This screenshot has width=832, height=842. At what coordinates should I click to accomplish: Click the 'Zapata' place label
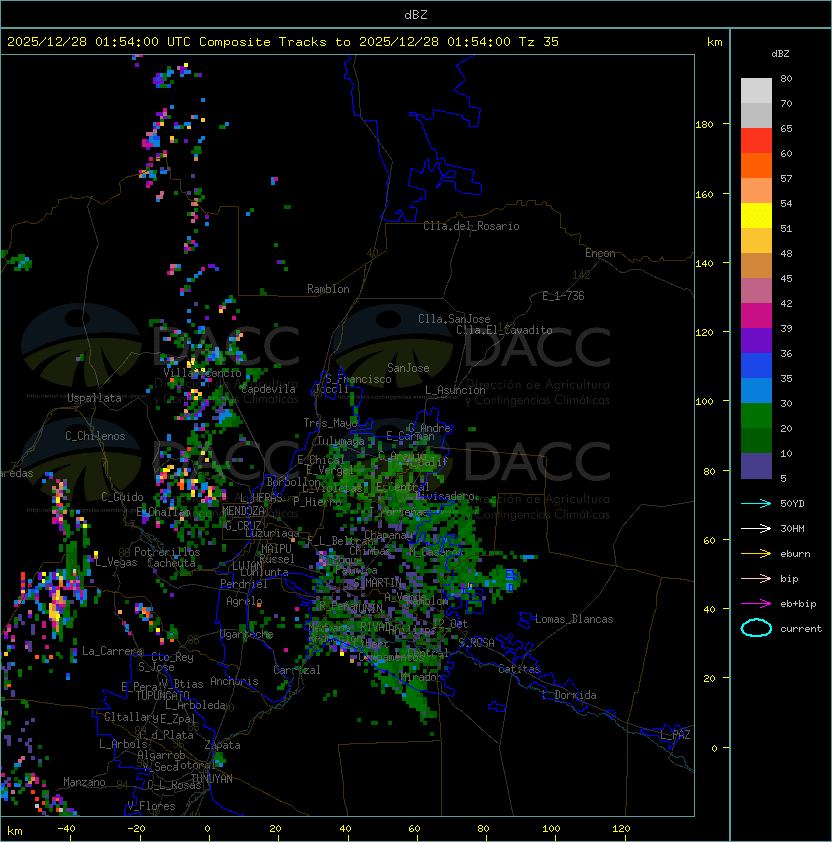[x=222, y=745]
